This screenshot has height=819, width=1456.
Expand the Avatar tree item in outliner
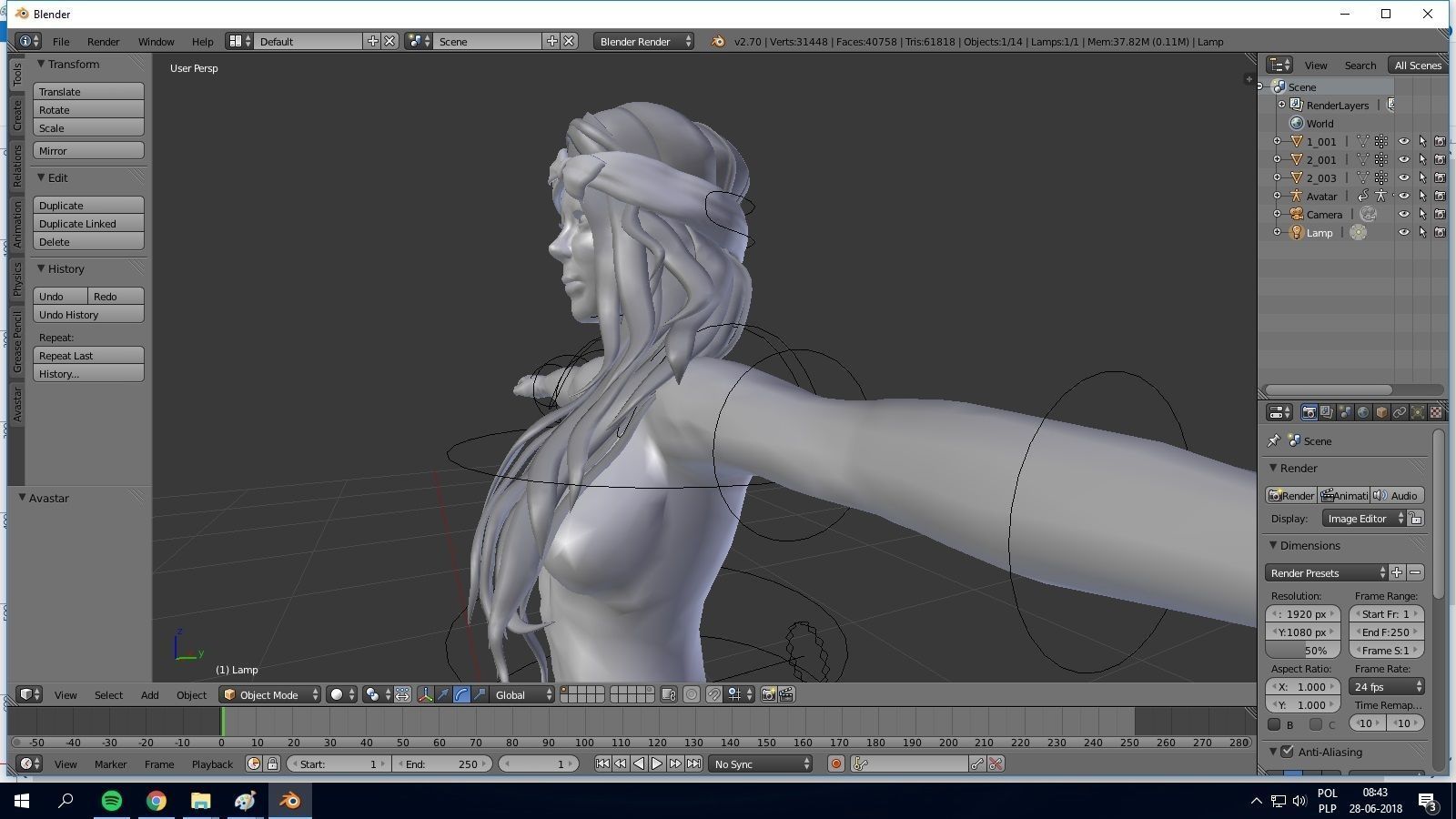coord(1277,196)
